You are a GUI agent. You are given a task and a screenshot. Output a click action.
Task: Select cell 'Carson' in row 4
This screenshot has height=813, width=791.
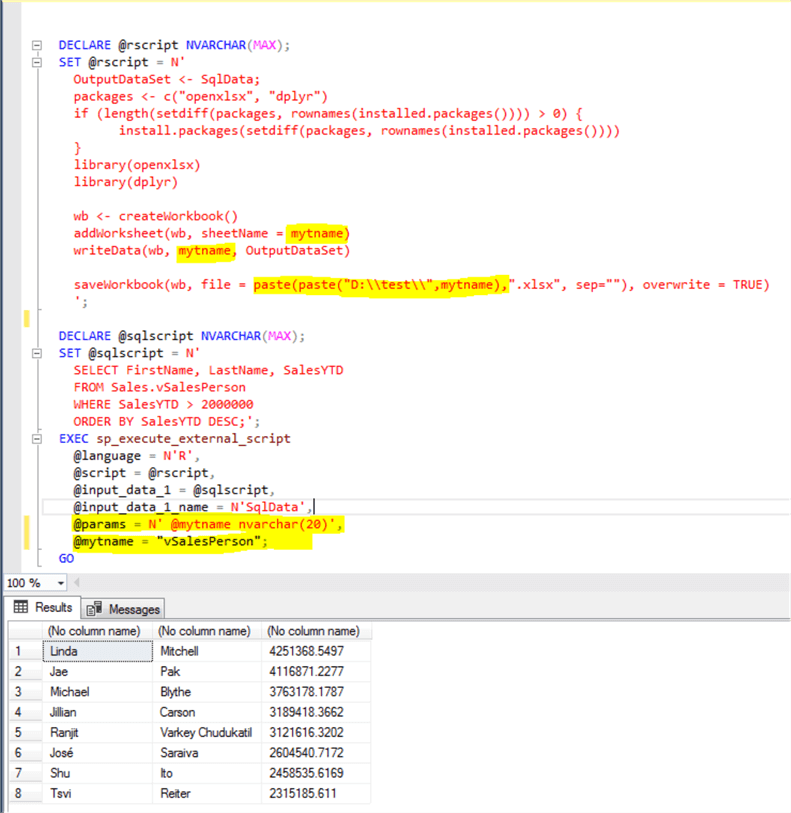coord(207,712)
